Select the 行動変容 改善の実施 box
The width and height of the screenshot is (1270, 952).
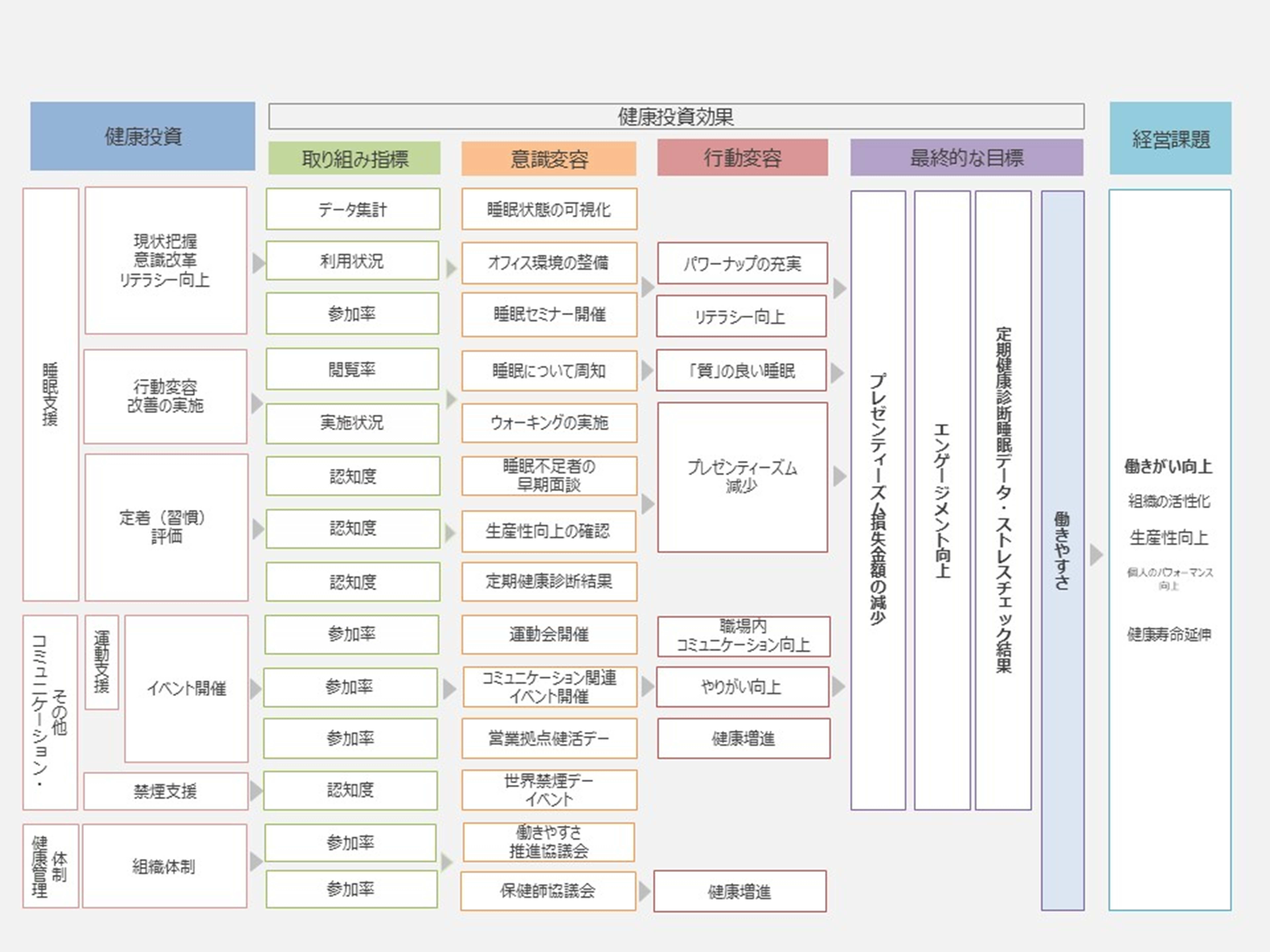click(x=165, y=397)
